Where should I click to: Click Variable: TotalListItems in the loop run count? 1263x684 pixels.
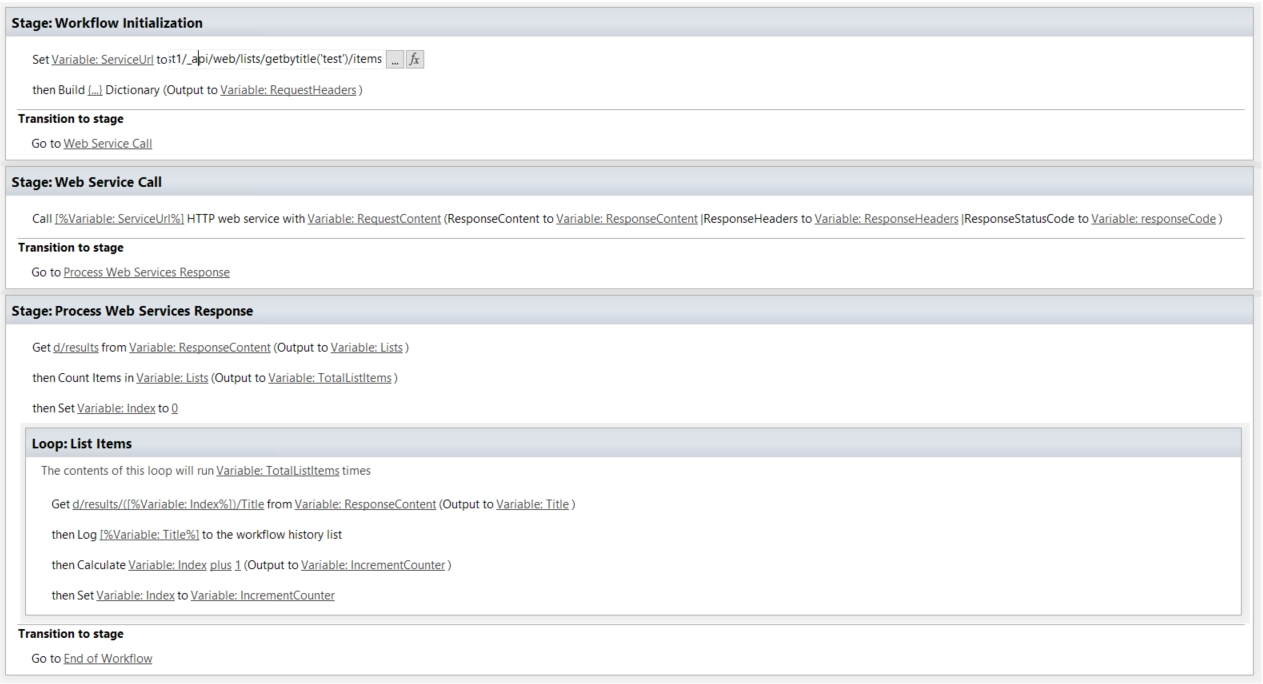[x=278, y=470]
